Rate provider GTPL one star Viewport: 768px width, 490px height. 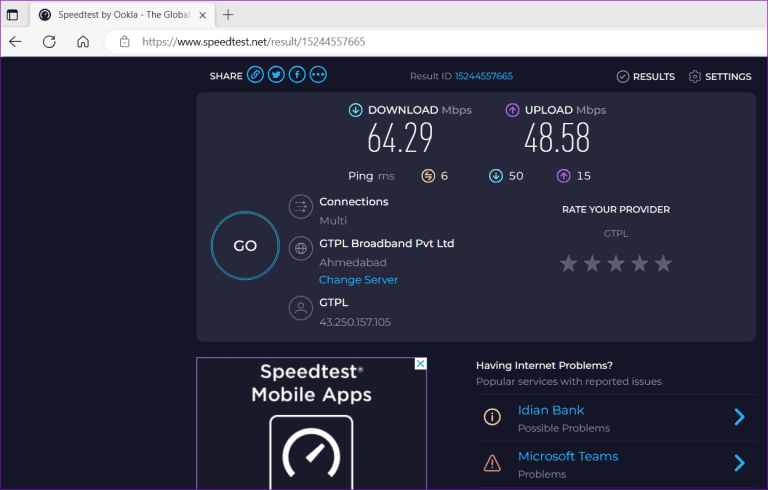pyautogui.click(x=568, y=264)
